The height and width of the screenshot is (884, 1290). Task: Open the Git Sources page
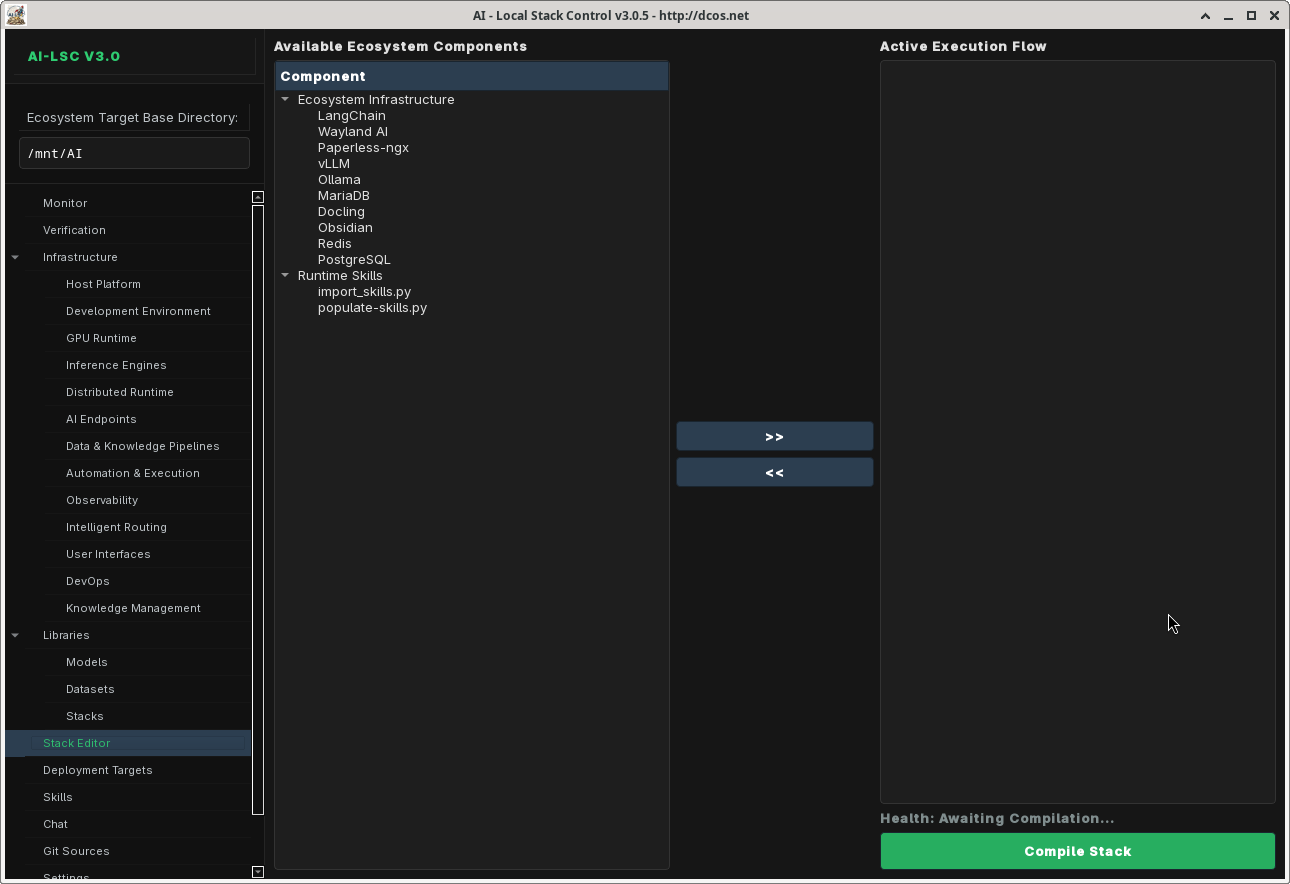76,851
